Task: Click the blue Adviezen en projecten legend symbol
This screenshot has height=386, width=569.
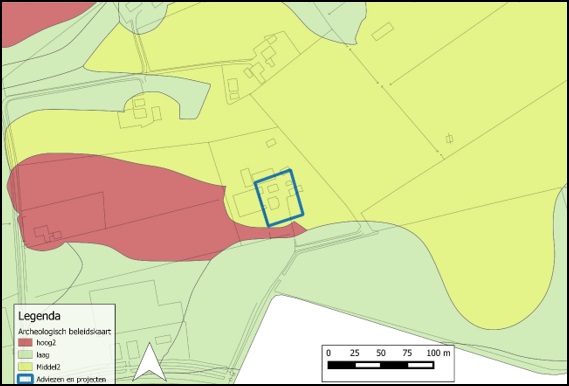Action: [25, 379]
